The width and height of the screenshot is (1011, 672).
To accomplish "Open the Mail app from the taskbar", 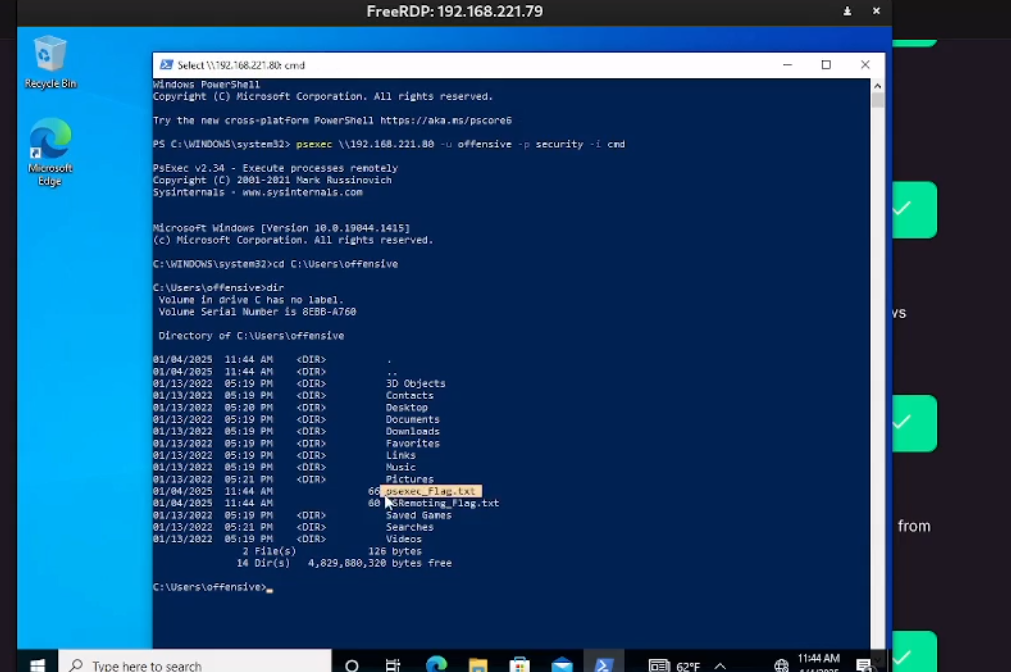I will [562, 665].
